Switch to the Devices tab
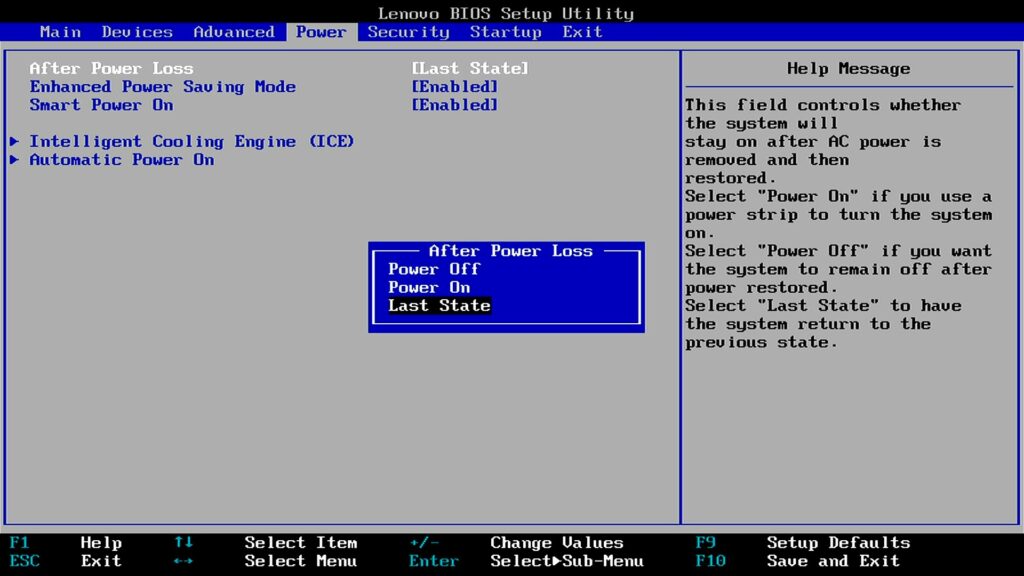 pyautogui.click(x=137, y=32)
